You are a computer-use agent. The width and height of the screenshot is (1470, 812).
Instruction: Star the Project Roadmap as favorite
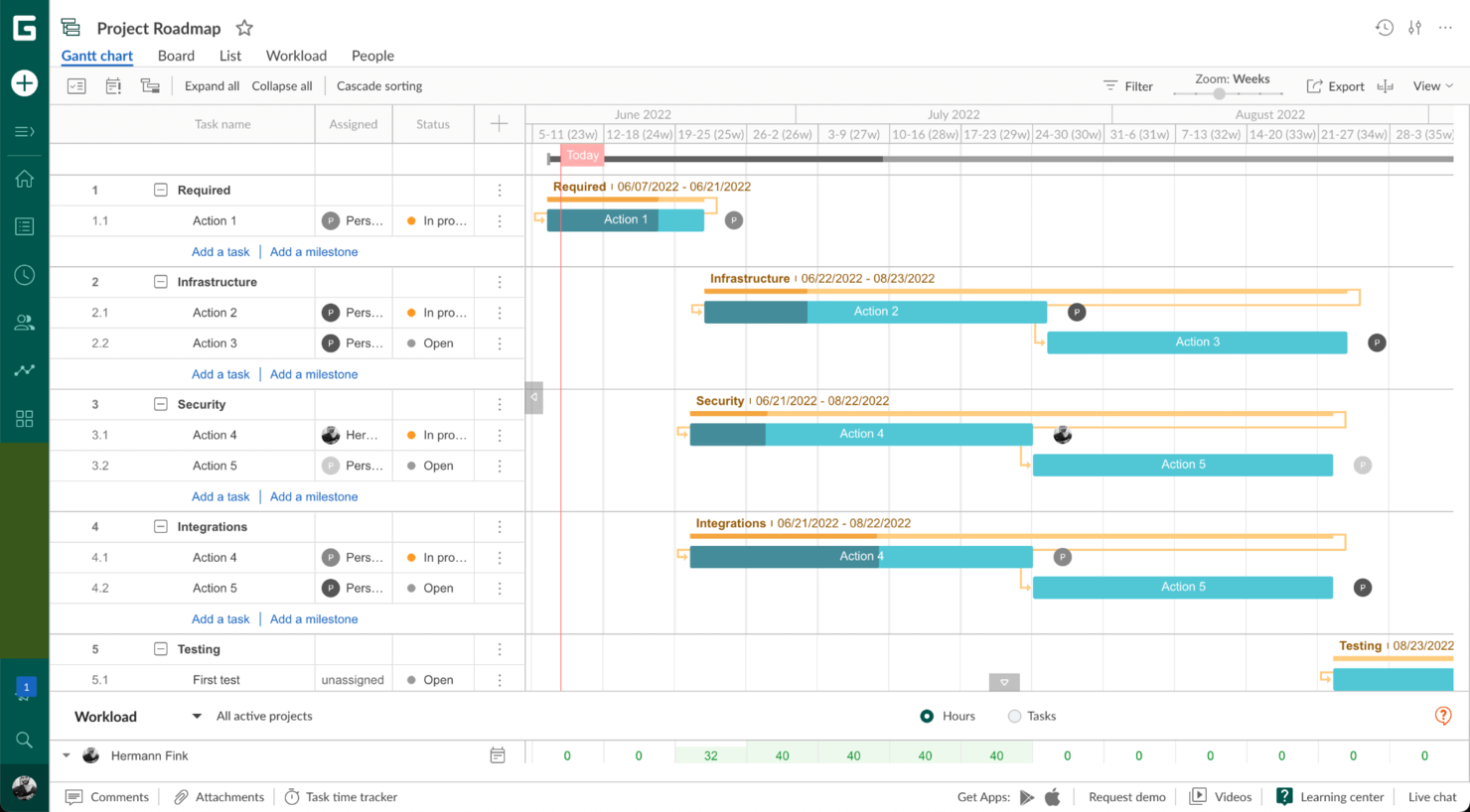click(x=242, y=28)
